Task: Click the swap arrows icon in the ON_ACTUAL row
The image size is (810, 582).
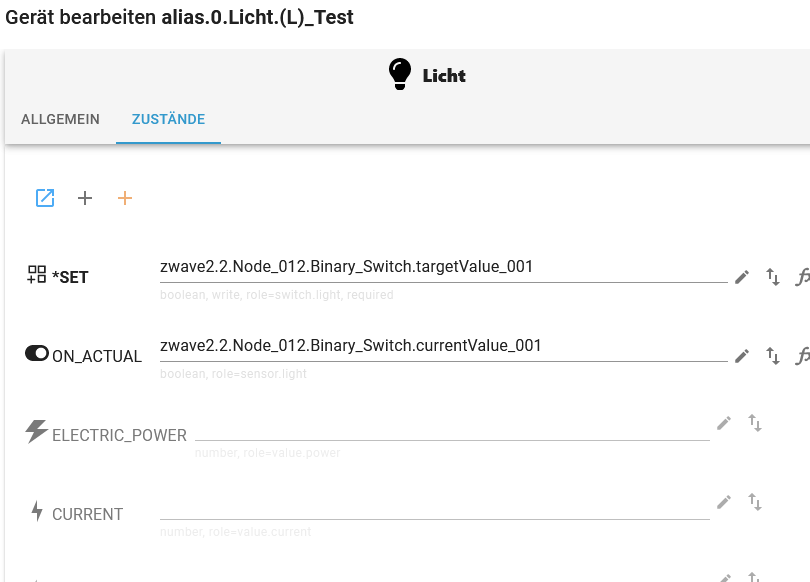Action: point(773,355)
